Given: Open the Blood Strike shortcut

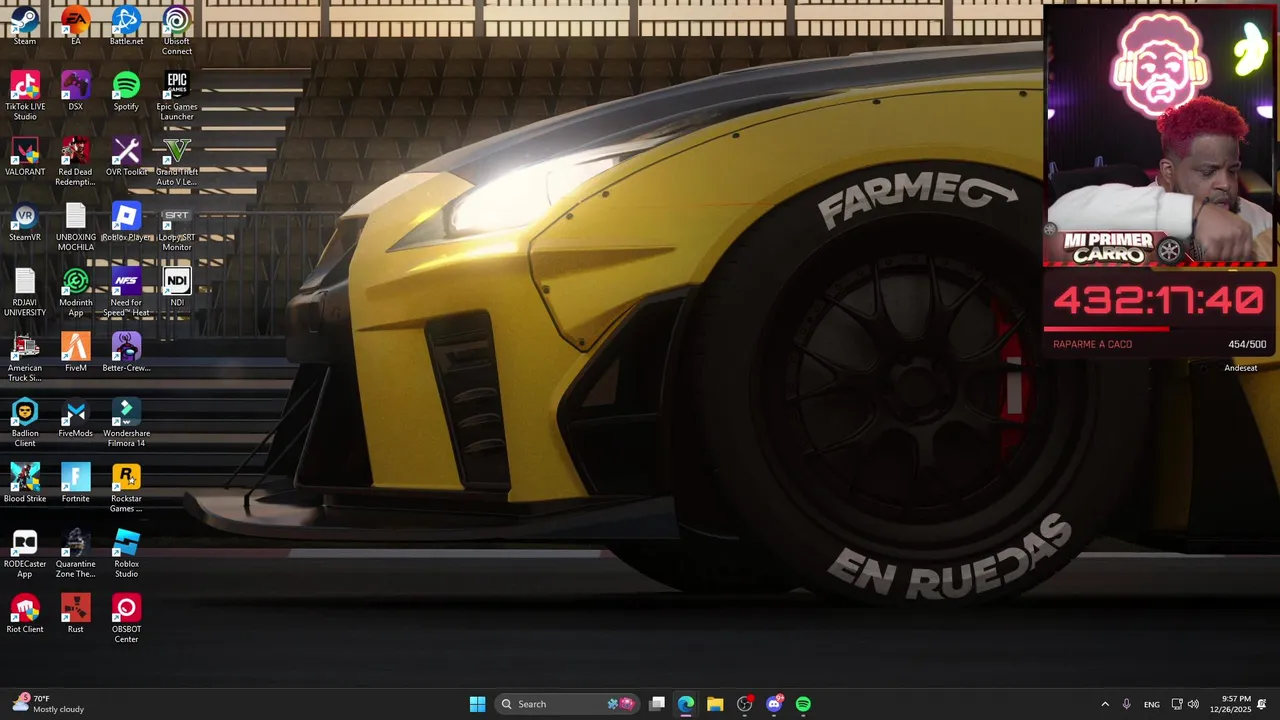Looking at the screenshot, I should click(25, 483).
